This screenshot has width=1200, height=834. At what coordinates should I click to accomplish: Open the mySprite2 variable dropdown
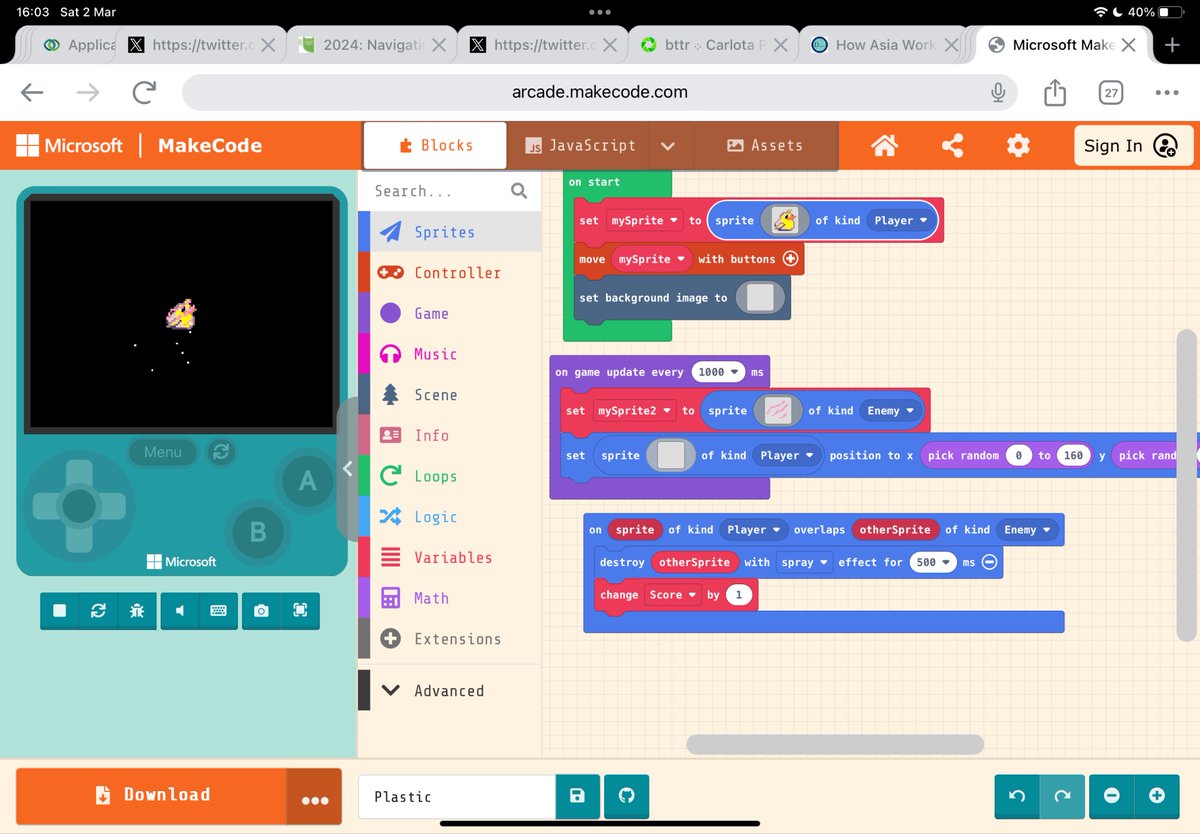[x=634, y=411]
